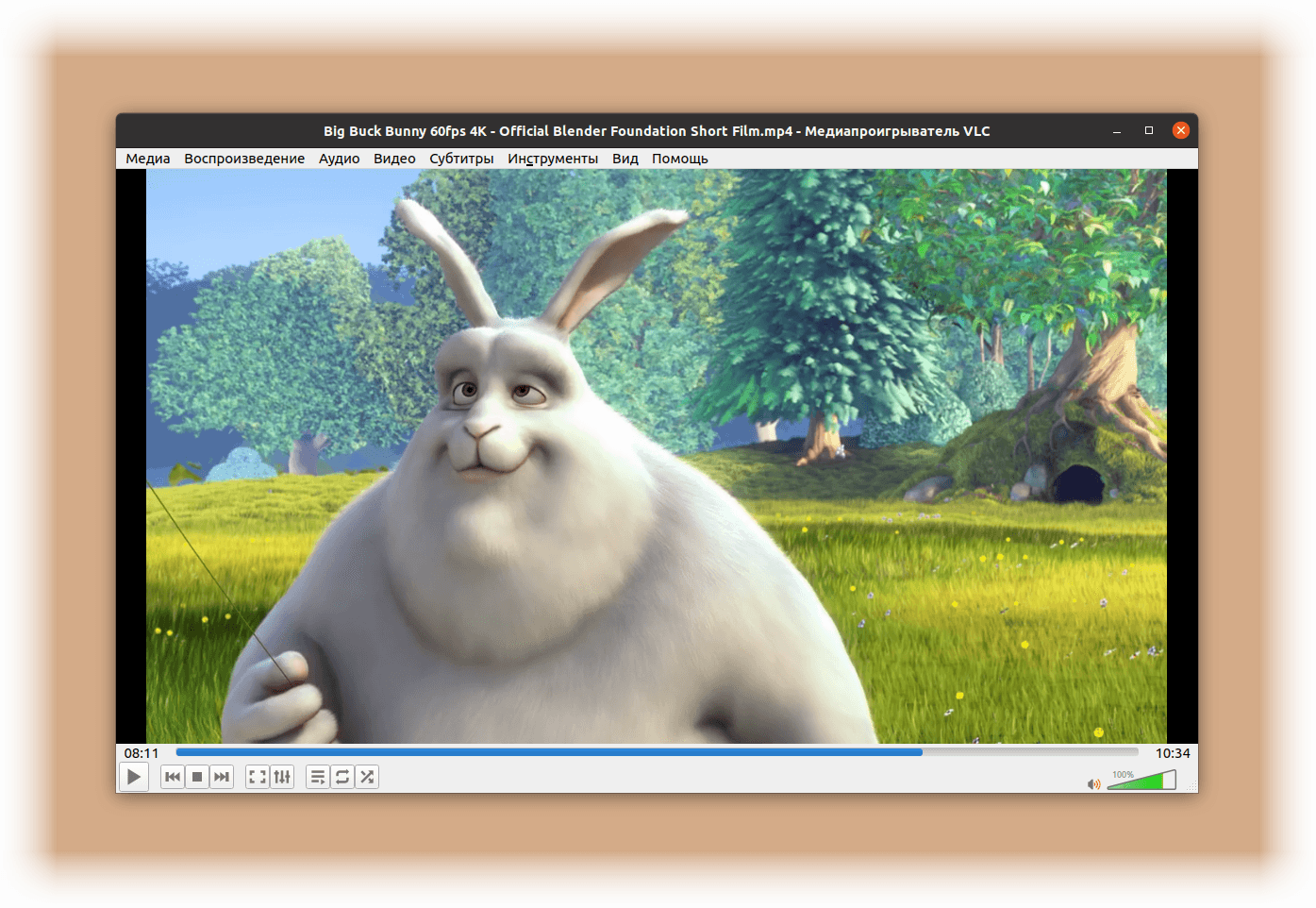Toggle the loop repeat mode
This screenshot has height=908, width=1316.
point(342,777)
